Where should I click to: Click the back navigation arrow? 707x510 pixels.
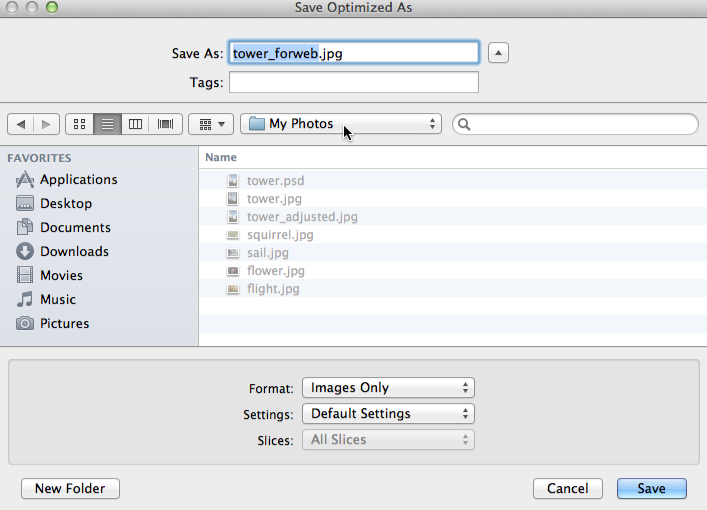pos(20,124)
